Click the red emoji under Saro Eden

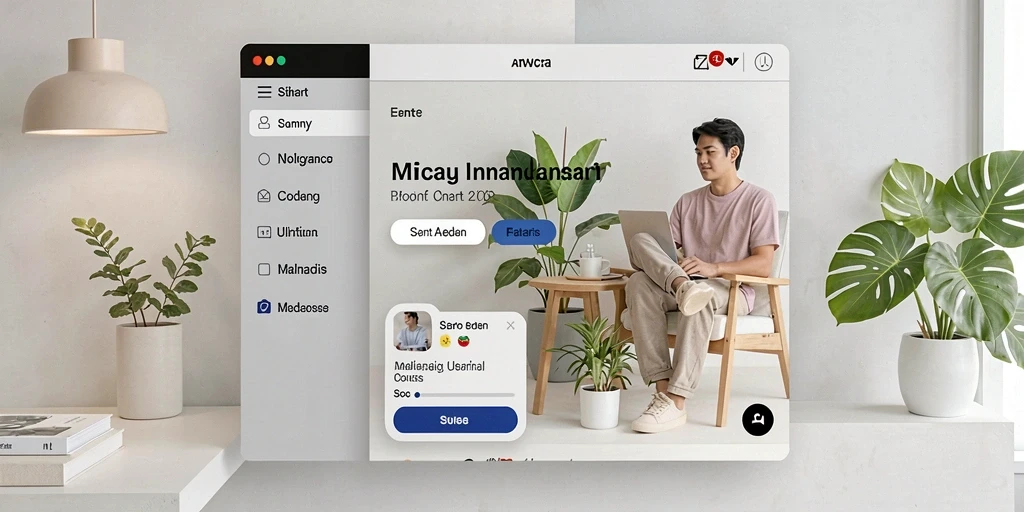click(464, 340)
